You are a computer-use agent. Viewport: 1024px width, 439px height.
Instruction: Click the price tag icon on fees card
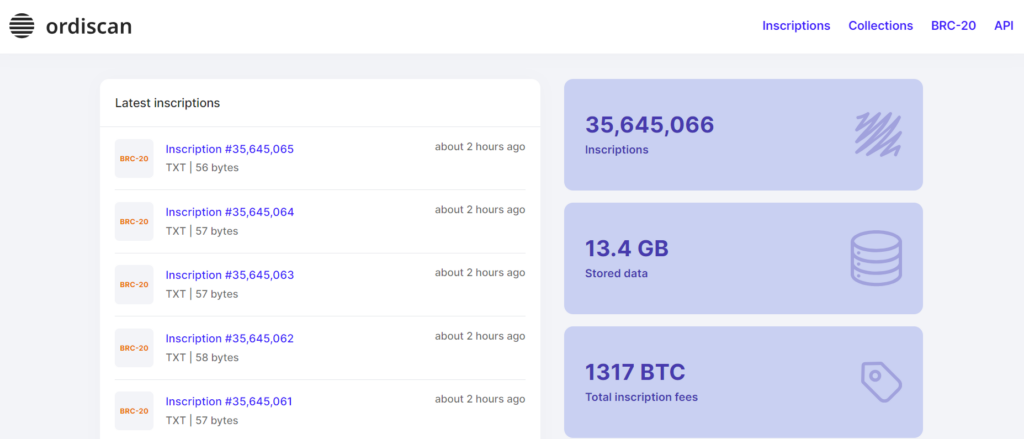point(881,381)
